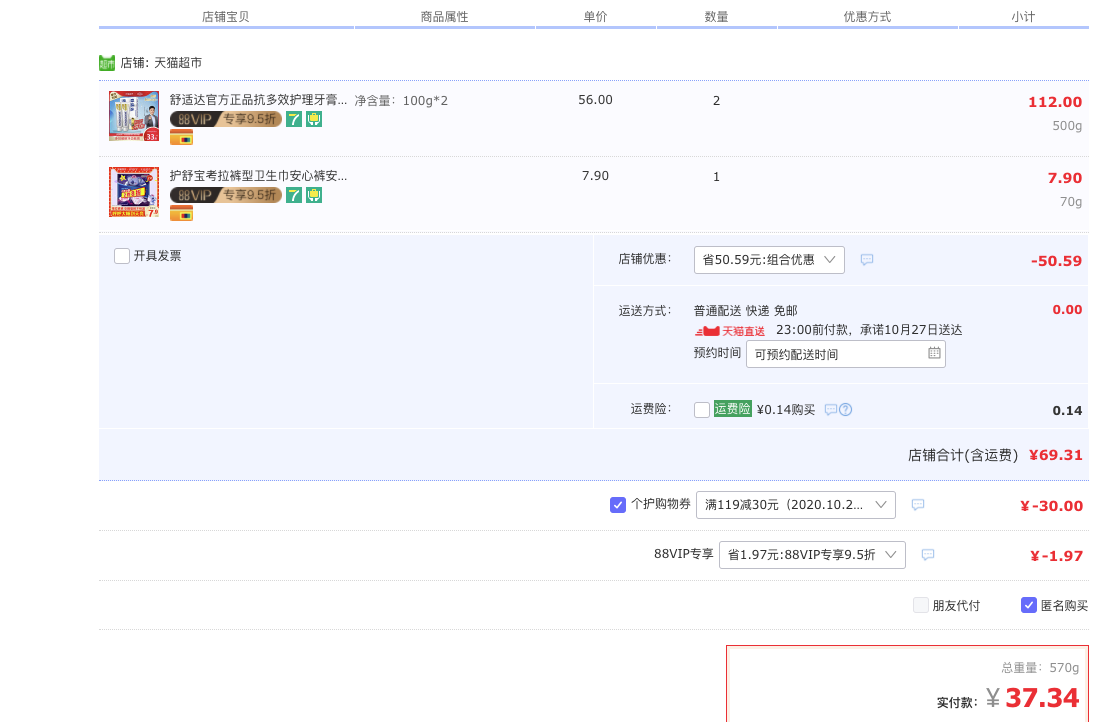Click the comment icon next to 个护购物券 dropdown

pyautogui.click(x=918, y=504)
